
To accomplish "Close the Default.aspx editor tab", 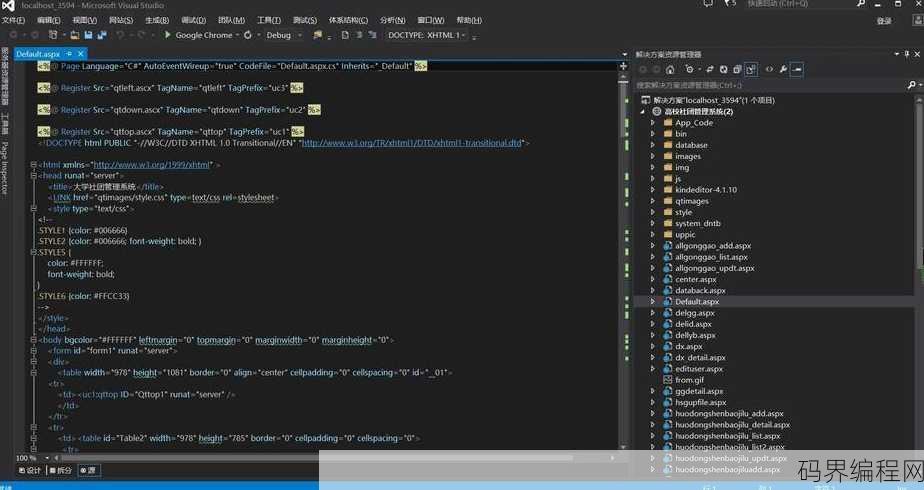I will coord(81,54).
